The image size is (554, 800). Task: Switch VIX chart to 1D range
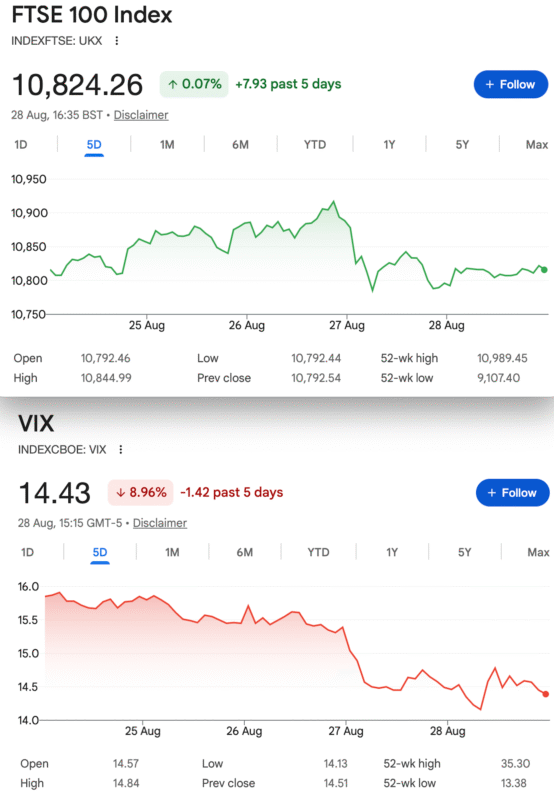click(x=28, y=553)
